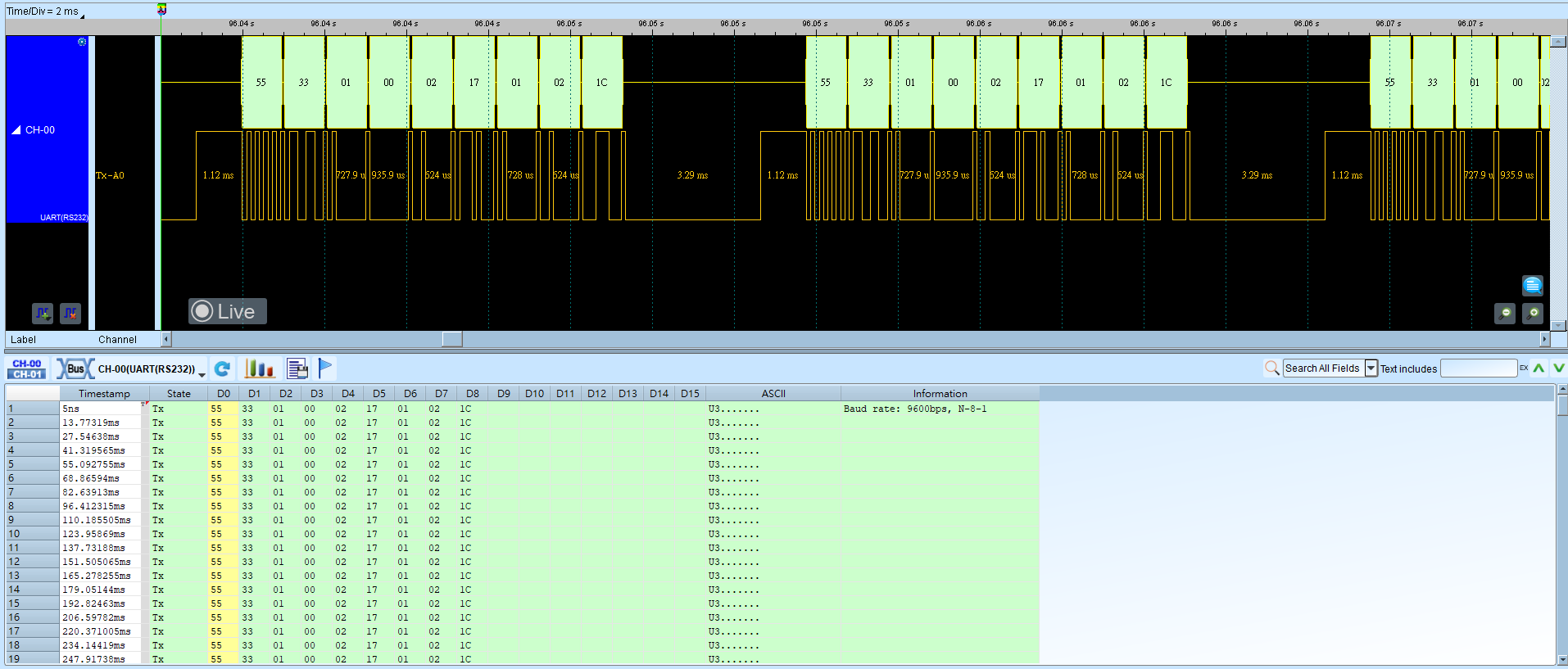Image resolution: width=1568 pixels, height=669 pixels.
Task: Click the Channel column header
Action: (117, 339)
